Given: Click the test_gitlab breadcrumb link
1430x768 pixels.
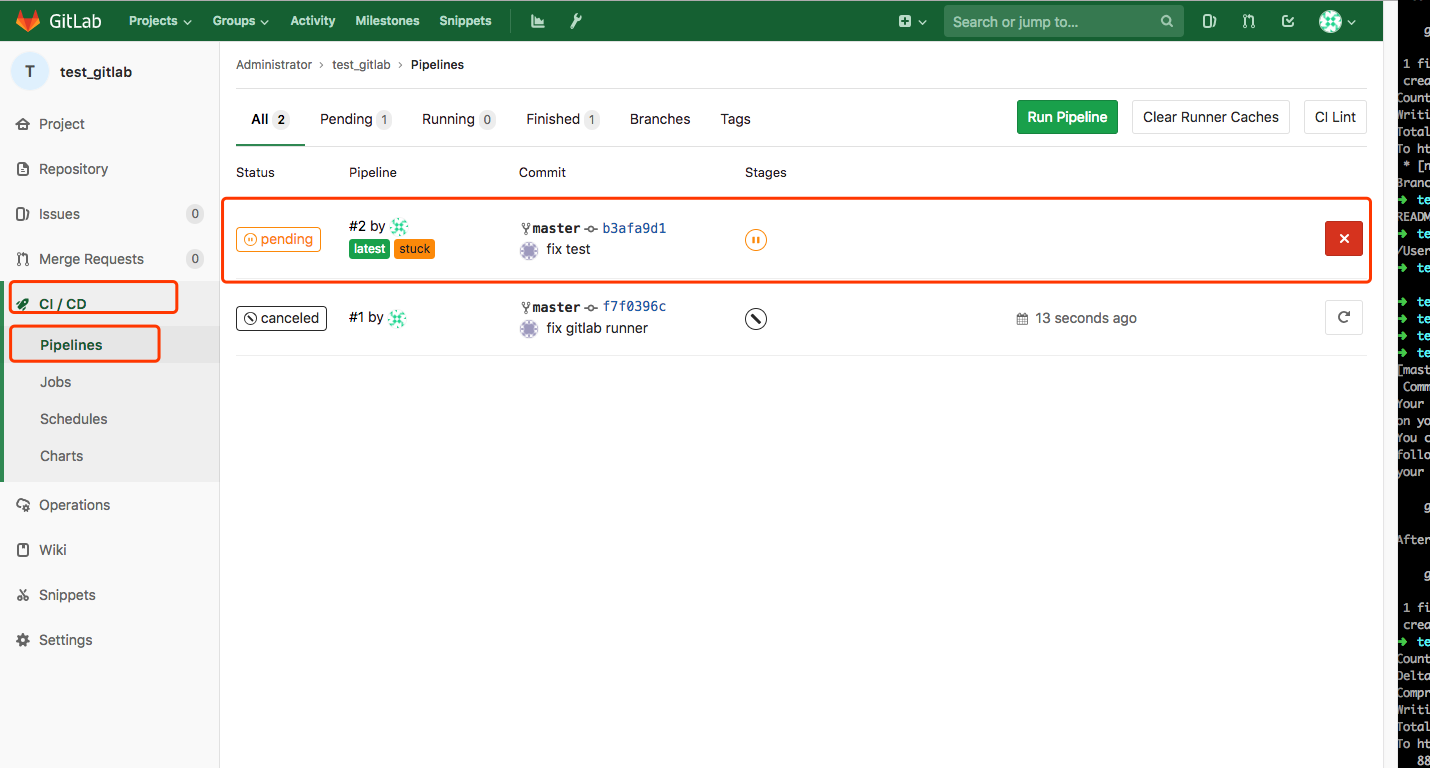Looking at the screenshot, I should [x=361, y=65].
